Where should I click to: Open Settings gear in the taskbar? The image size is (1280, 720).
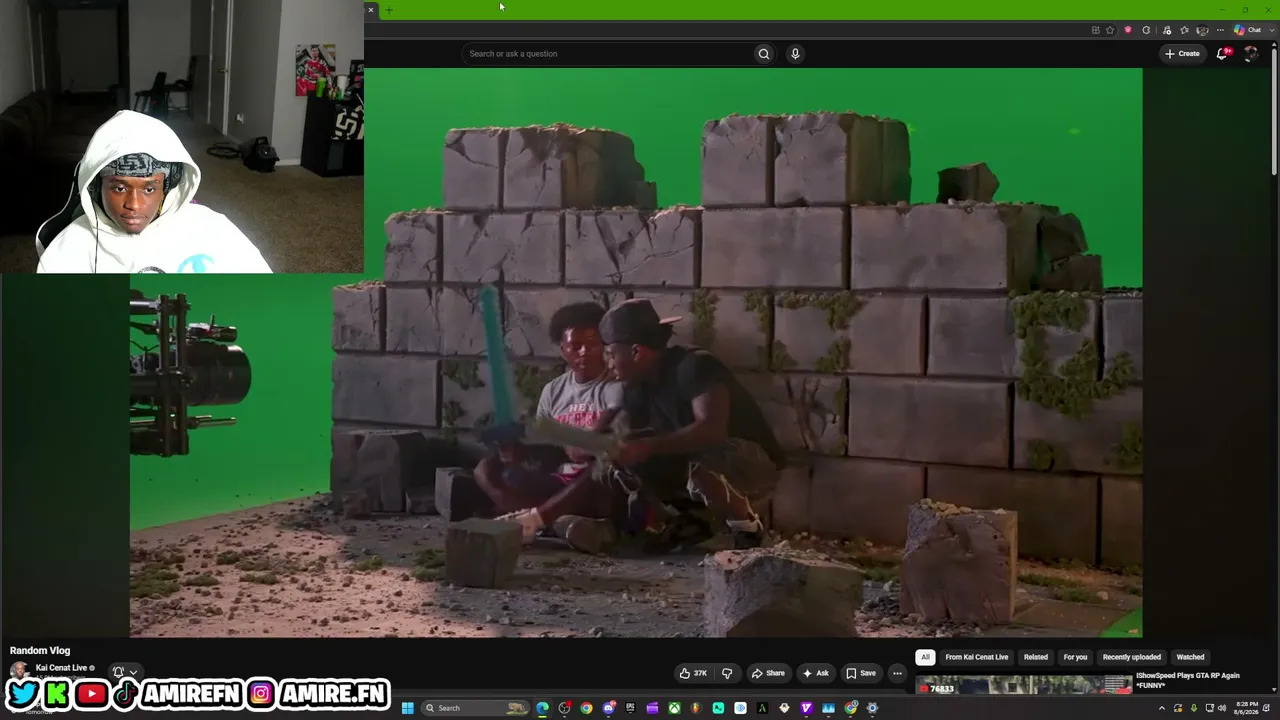click(x=872, y=708)
